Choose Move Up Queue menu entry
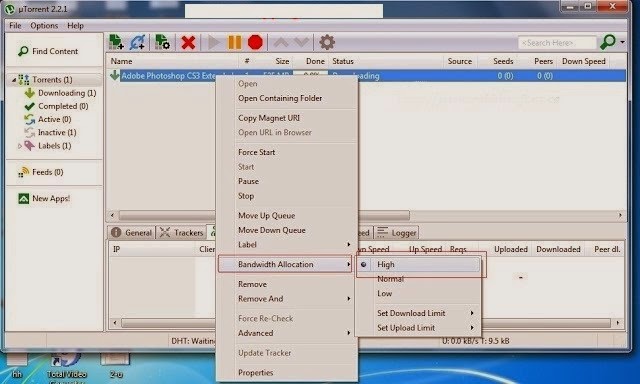640x384 pixels. 267,215
